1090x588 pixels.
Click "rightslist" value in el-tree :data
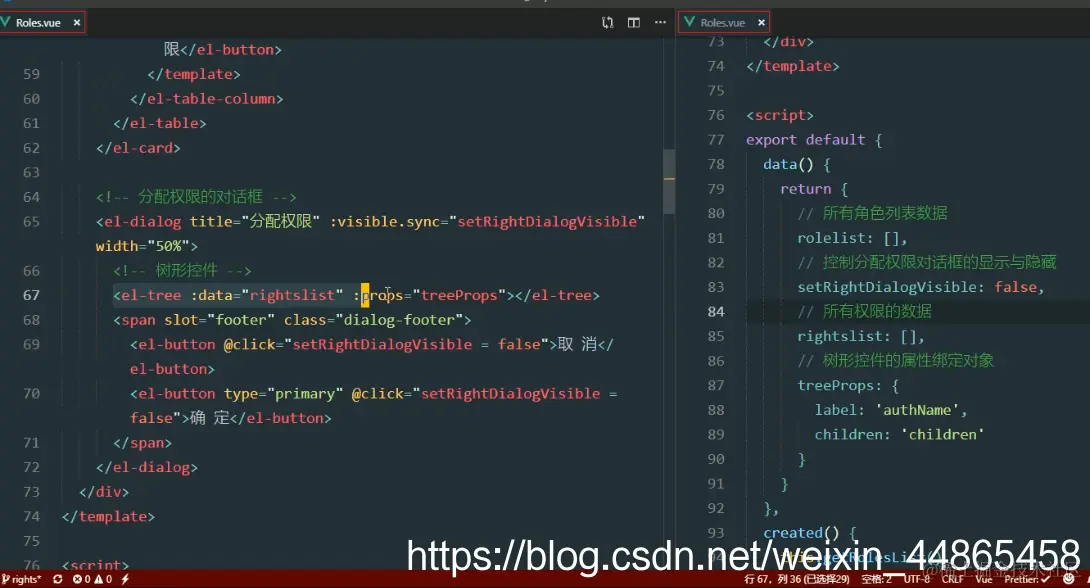click(292, 295)
